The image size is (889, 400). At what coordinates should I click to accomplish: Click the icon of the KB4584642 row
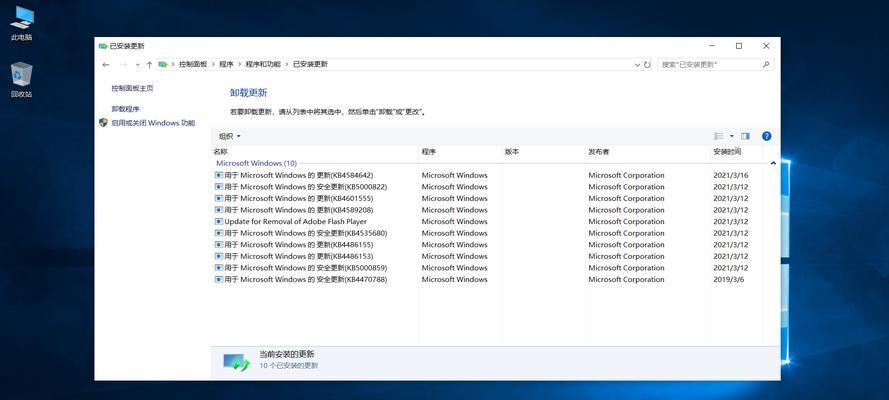coord(219,176)
